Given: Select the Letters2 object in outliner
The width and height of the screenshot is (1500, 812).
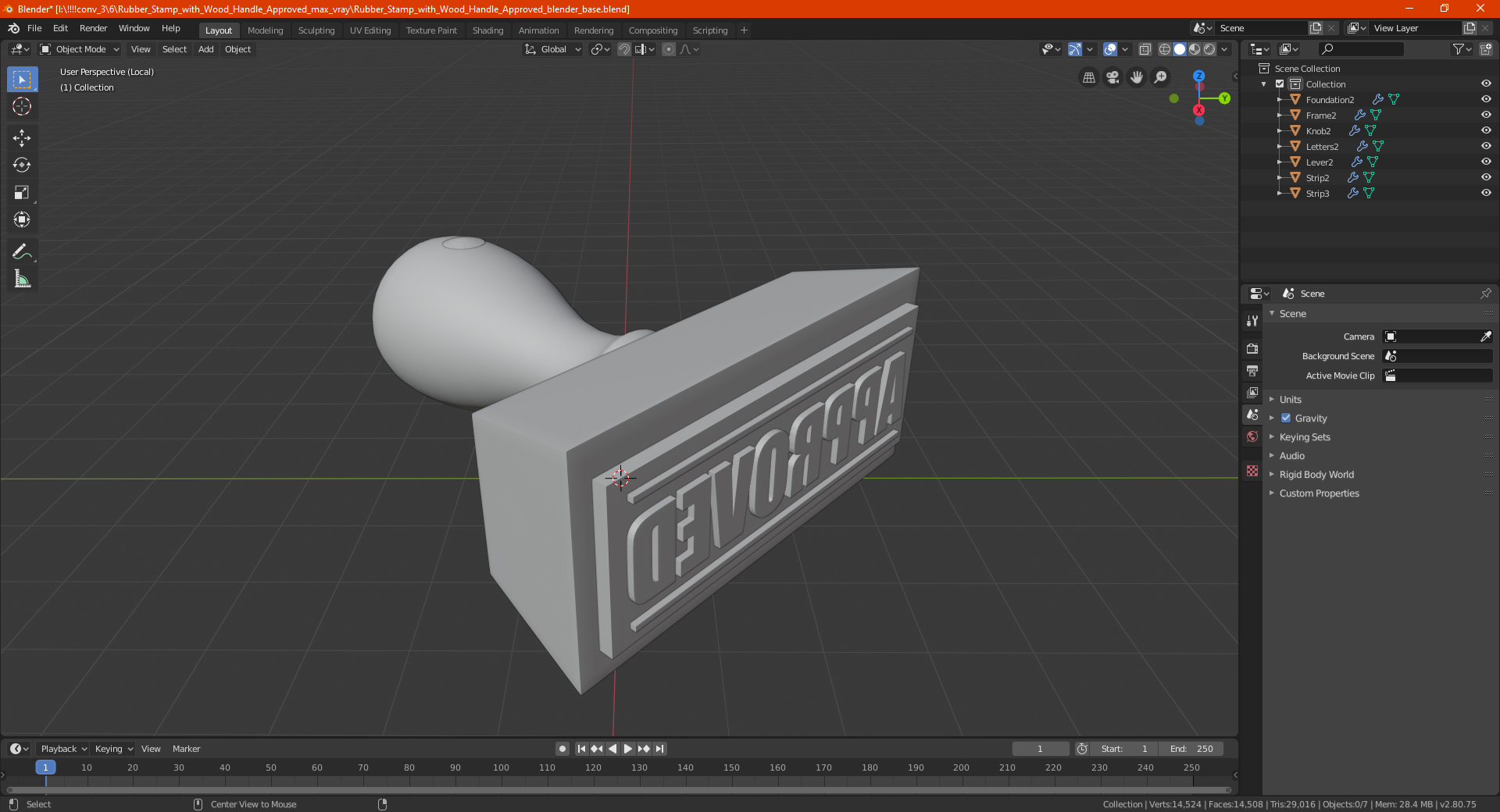Looking at the screenshot, I should click(x=1322, y=147).
